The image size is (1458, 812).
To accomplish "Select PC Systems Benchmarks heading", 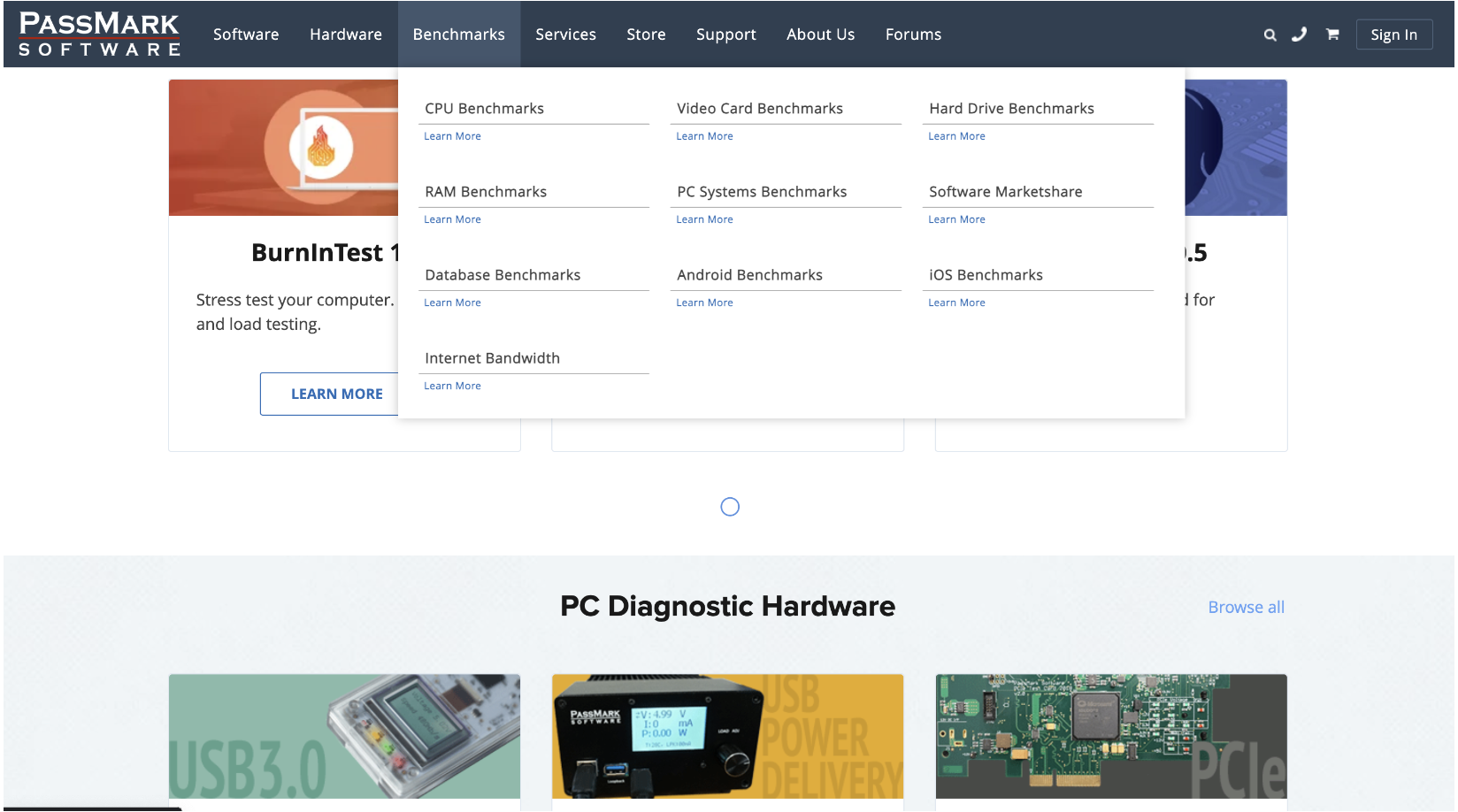I will click(762, 192).
